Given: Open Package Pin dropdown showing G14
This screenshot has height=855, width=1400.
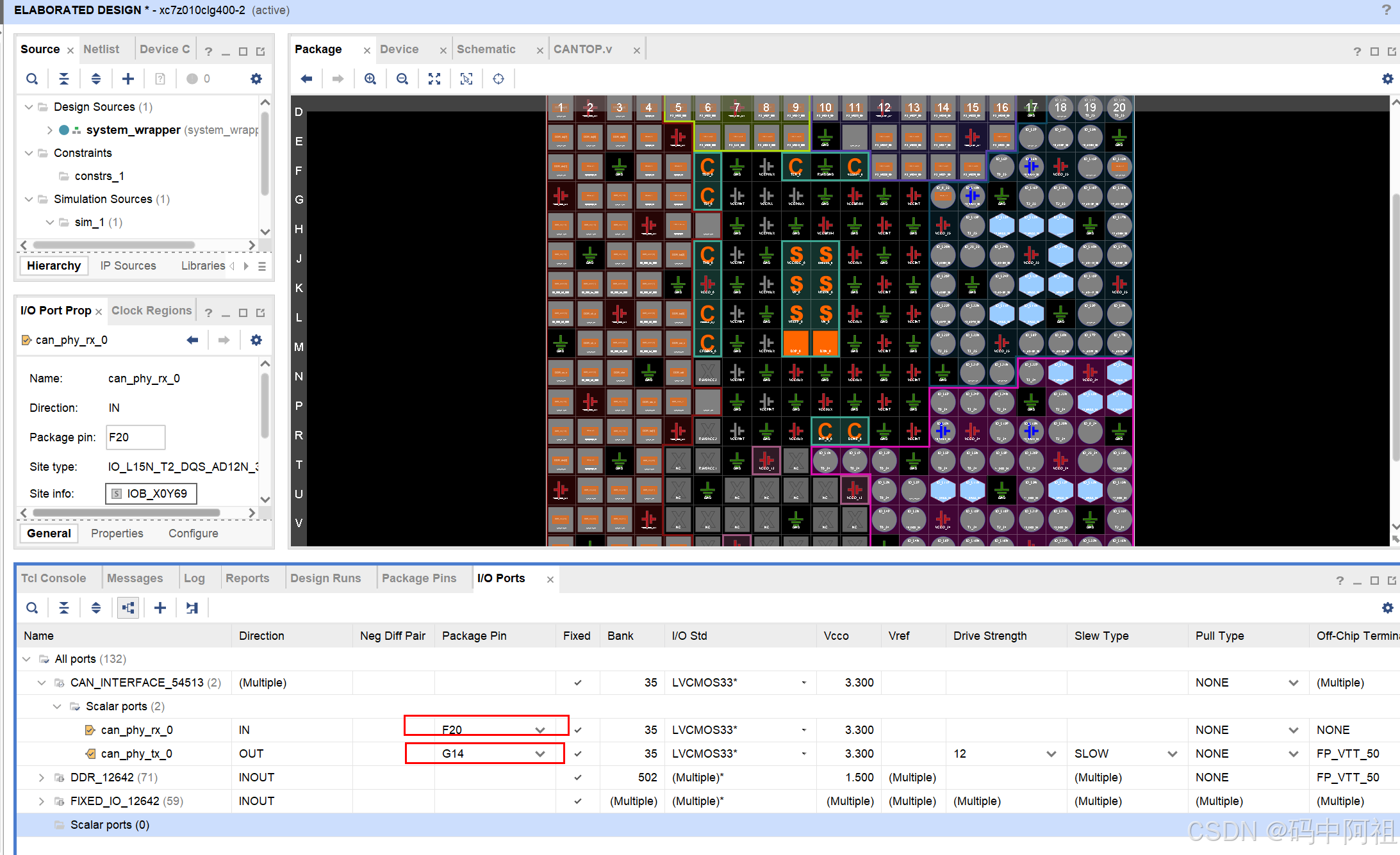Looking at the screenshot, I should coord(540,754).
